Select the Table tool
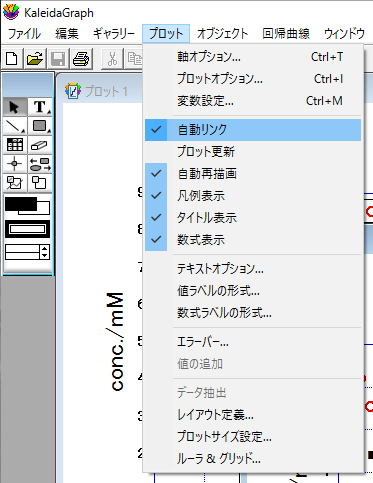The height and width of the screenshot is (483, 373). [x=15, y=145]
